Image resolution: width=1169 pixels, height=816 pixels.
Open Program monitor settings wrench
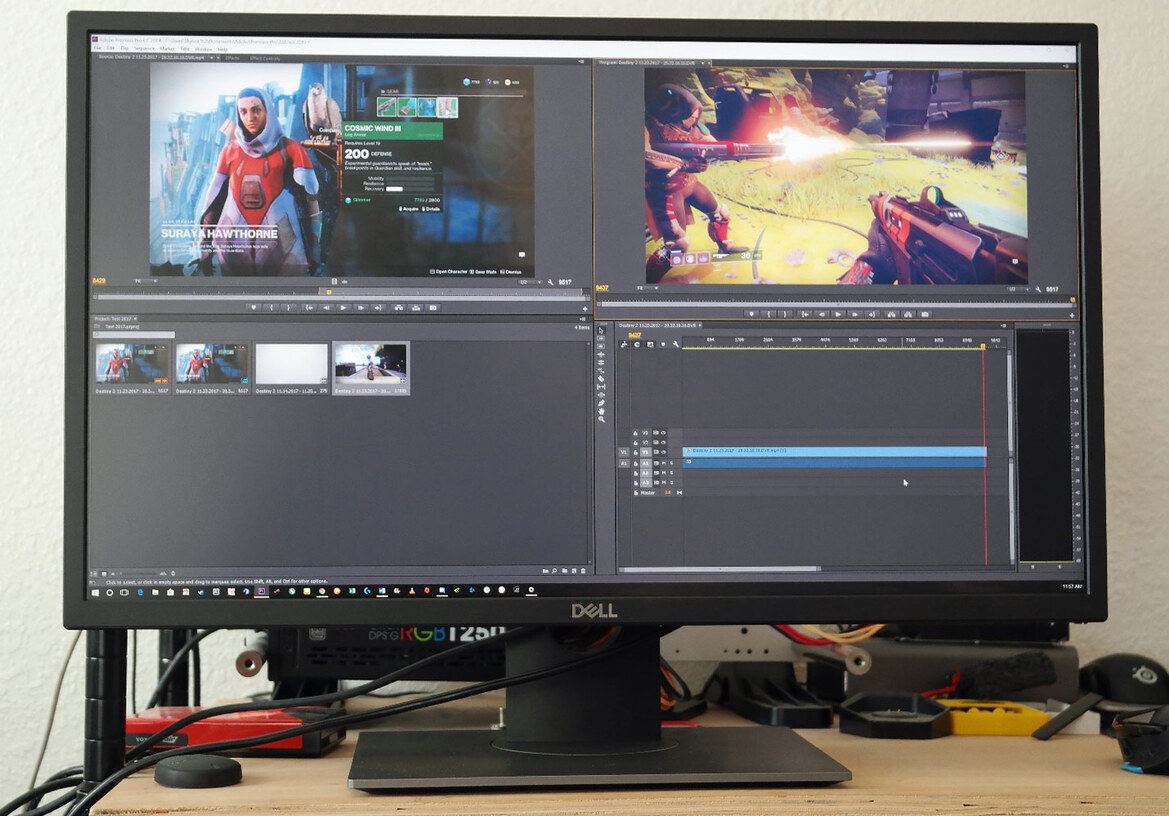(x=1039, y=289)
